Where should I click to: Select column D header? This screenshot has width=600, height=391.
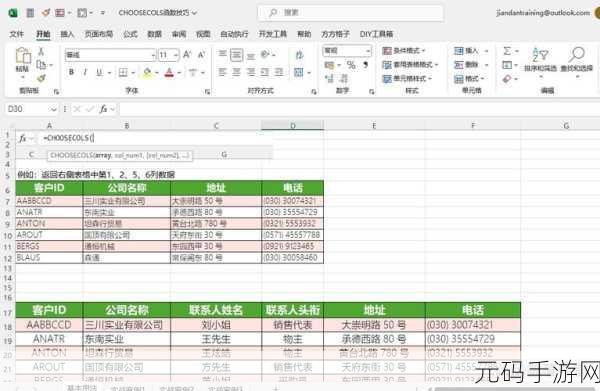(293, 125)
